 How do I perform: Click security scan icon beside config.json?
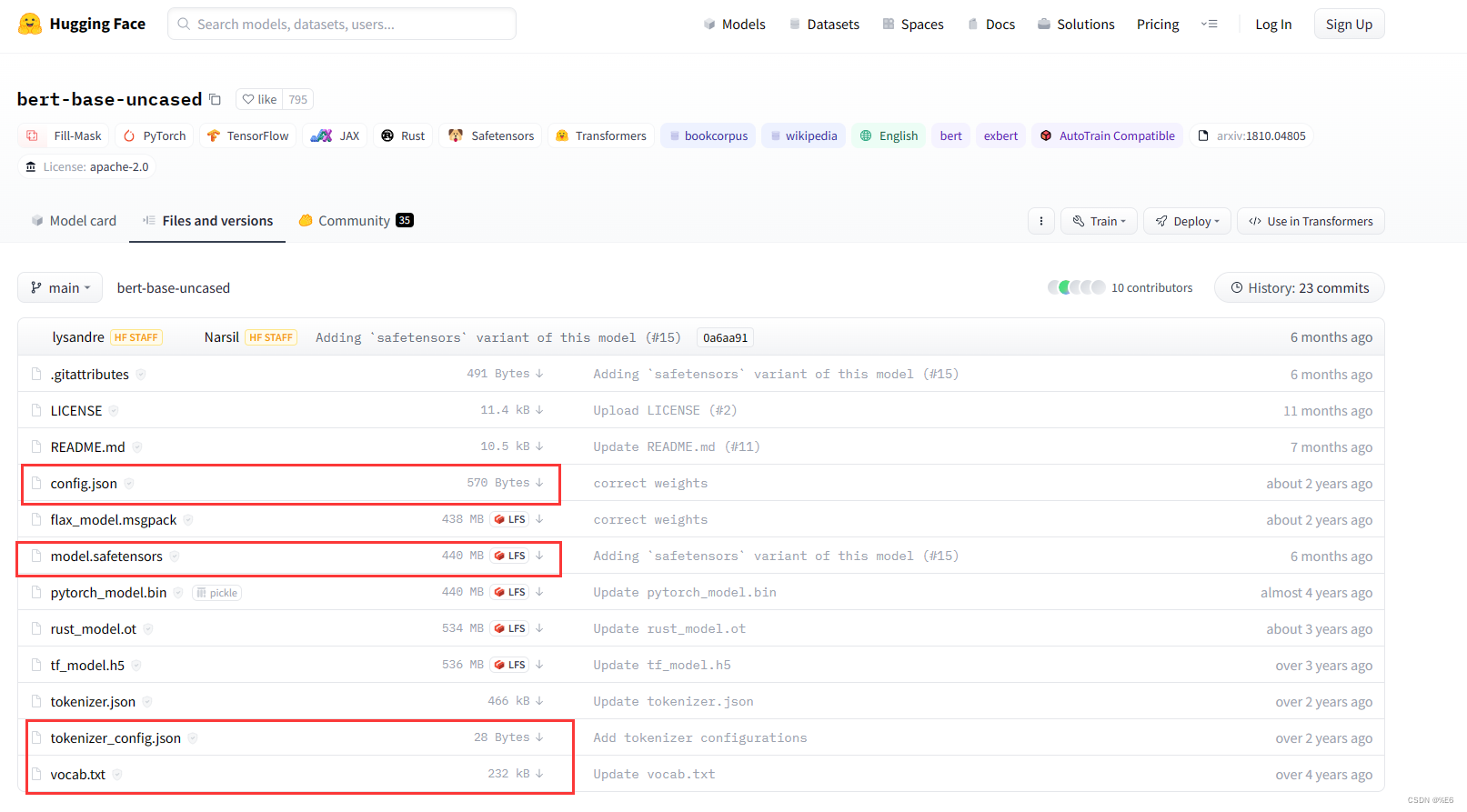pos(129,484)
